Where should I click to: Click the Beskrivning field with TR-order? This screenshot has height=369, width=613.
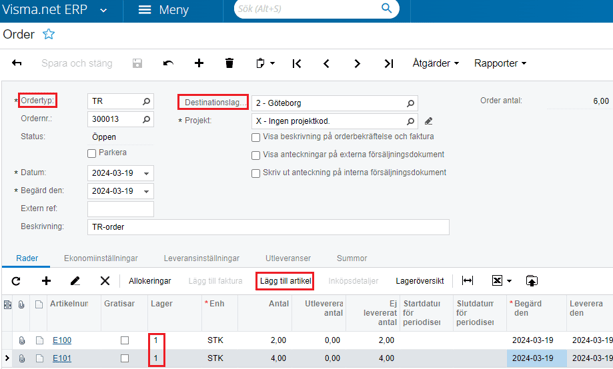(268, 227)
